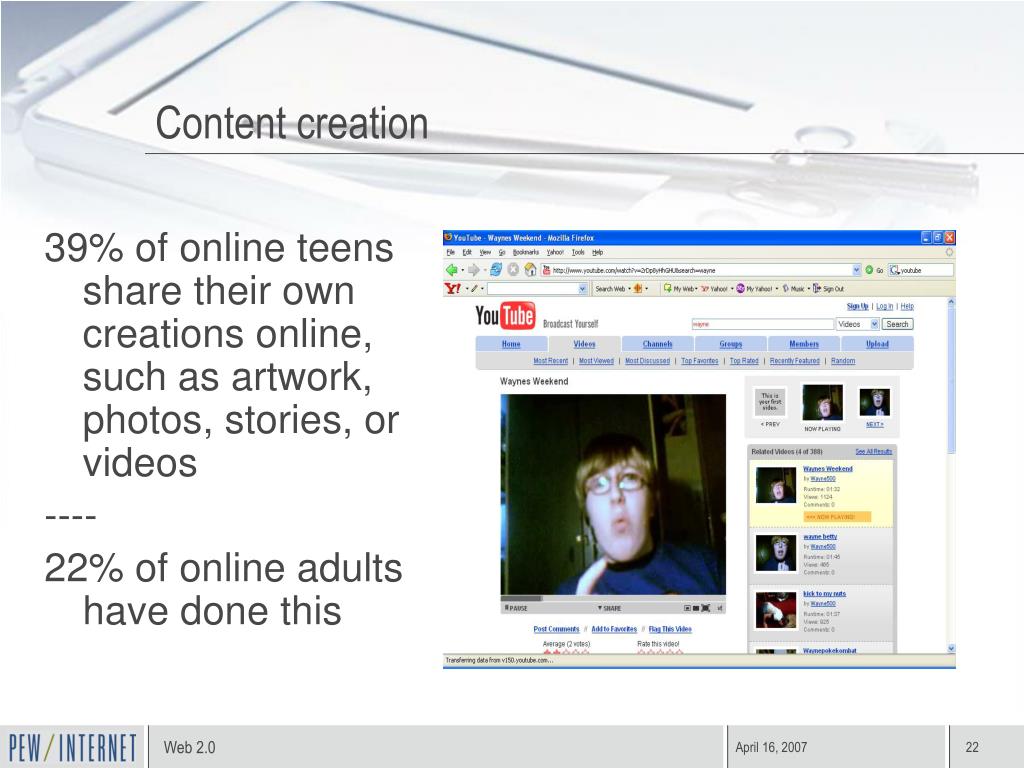Viewport: 1024px width, 768px height.
Task: Click the YouTube favicon in address bar
Action: [x=547, y=270]
